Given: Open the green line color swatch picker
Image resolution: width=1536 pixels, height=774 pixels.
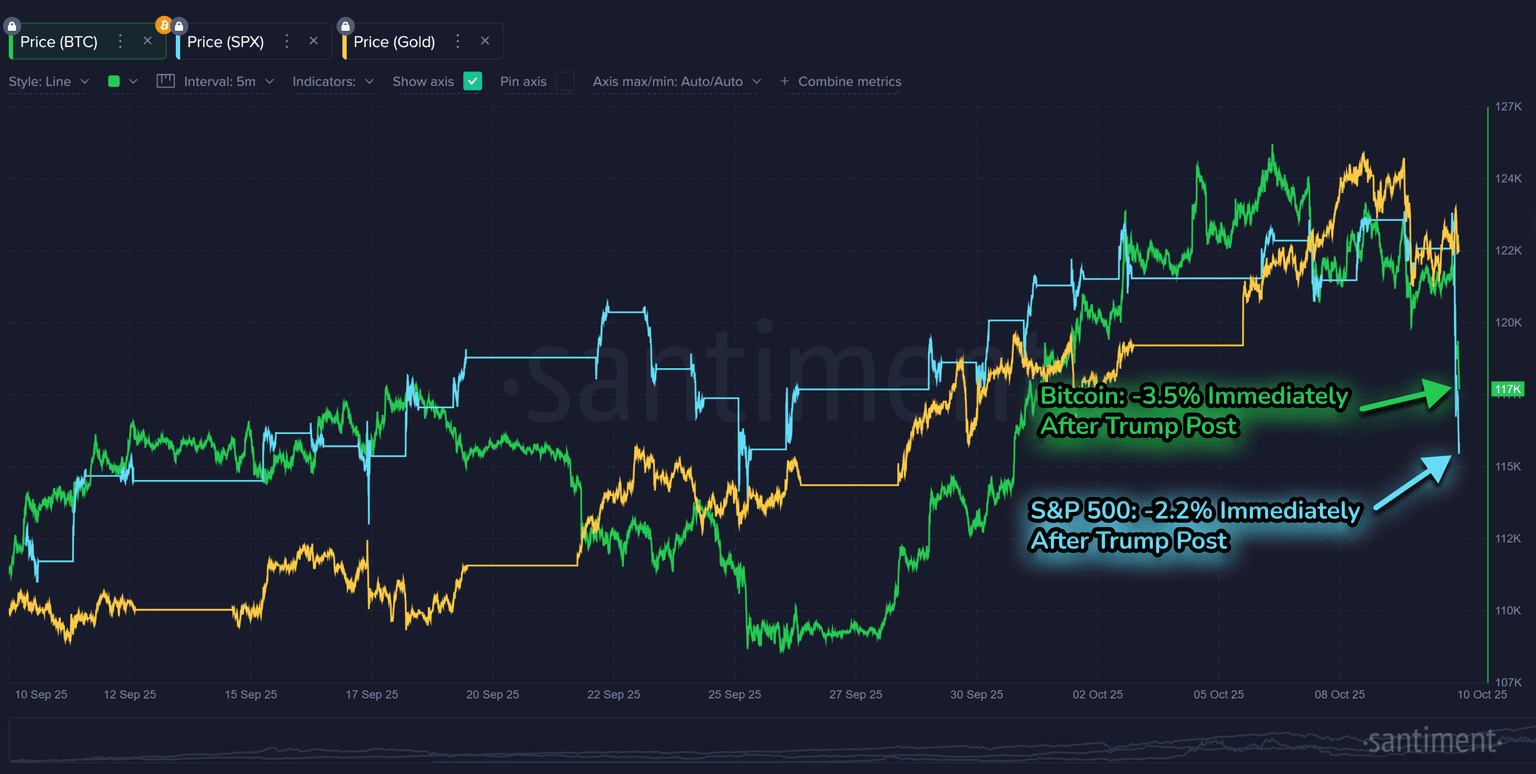Looking at the screenshot, I should point(122,81).
